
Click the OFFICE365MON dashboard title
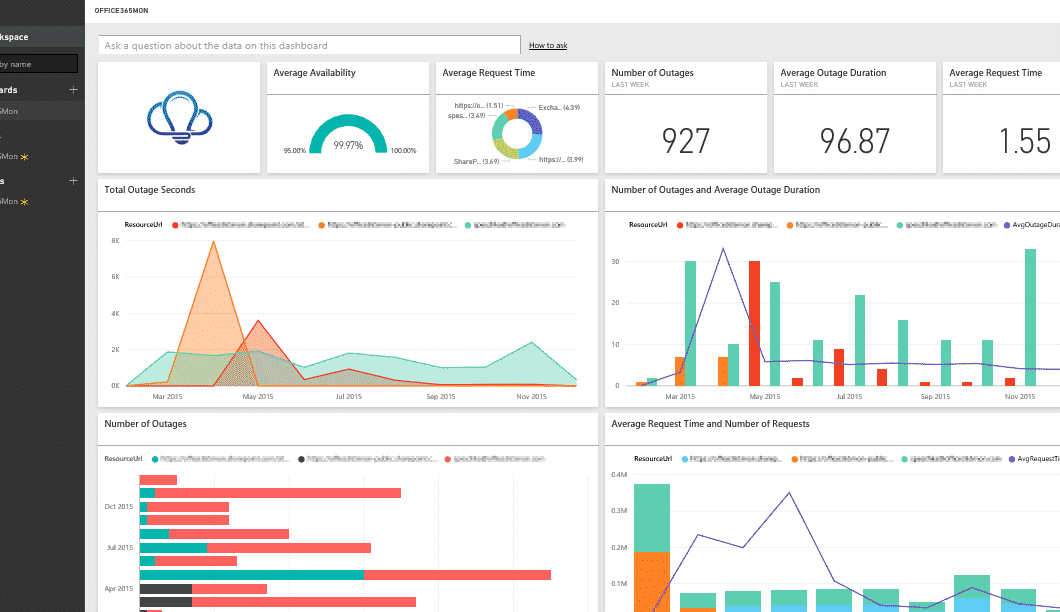tap(121, 11)
